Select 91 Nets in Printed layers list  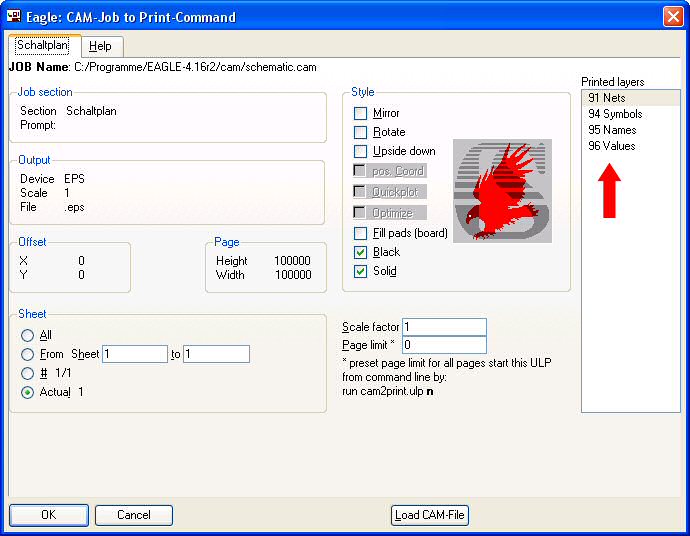(x=607, y=98)
